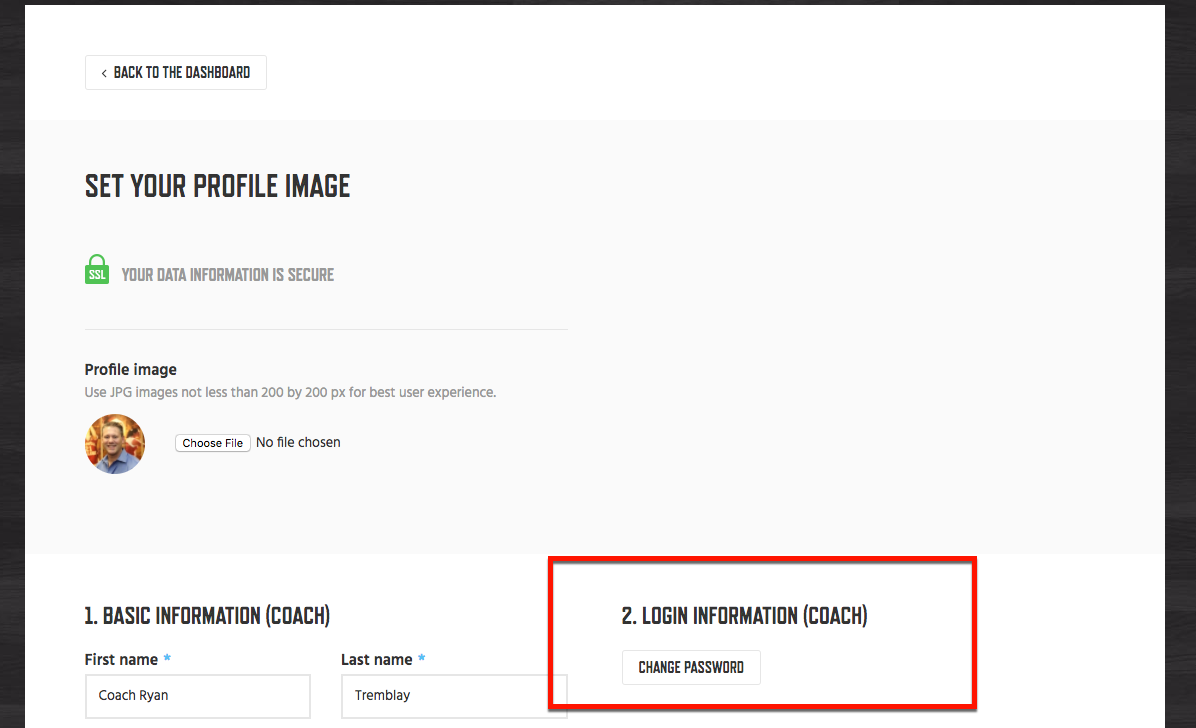
Task: Click the 'Profile image' label
Action: pyautogui.click(x=130, y=369)
